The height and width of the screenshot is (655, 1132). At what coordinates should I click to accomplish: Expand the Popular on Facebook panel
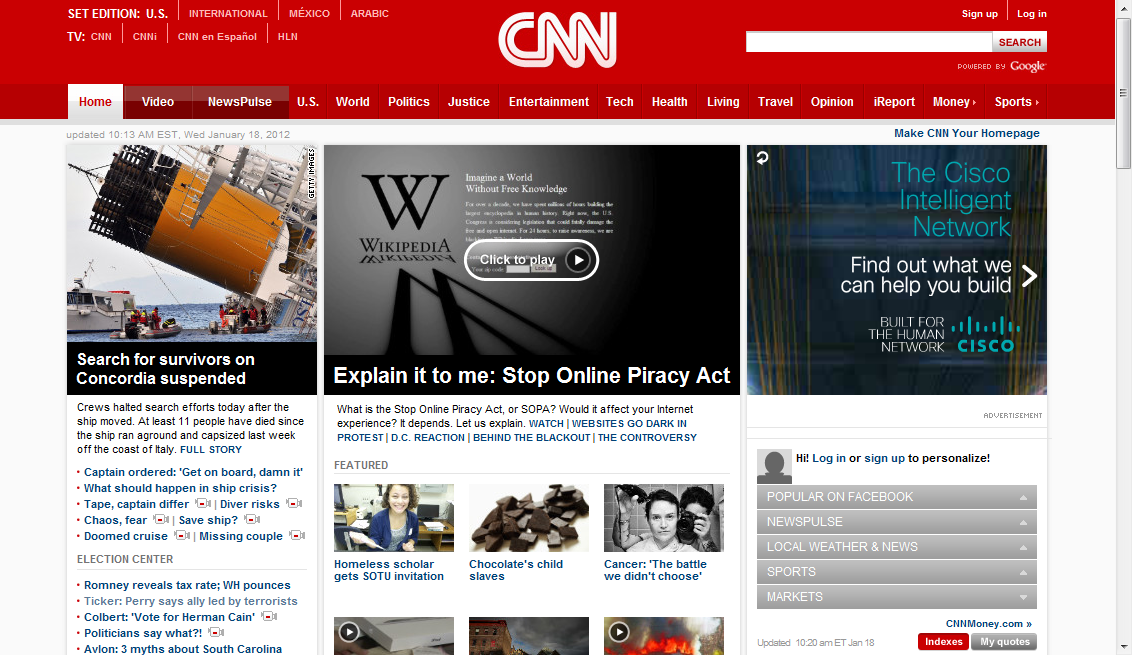click(897, 497)
